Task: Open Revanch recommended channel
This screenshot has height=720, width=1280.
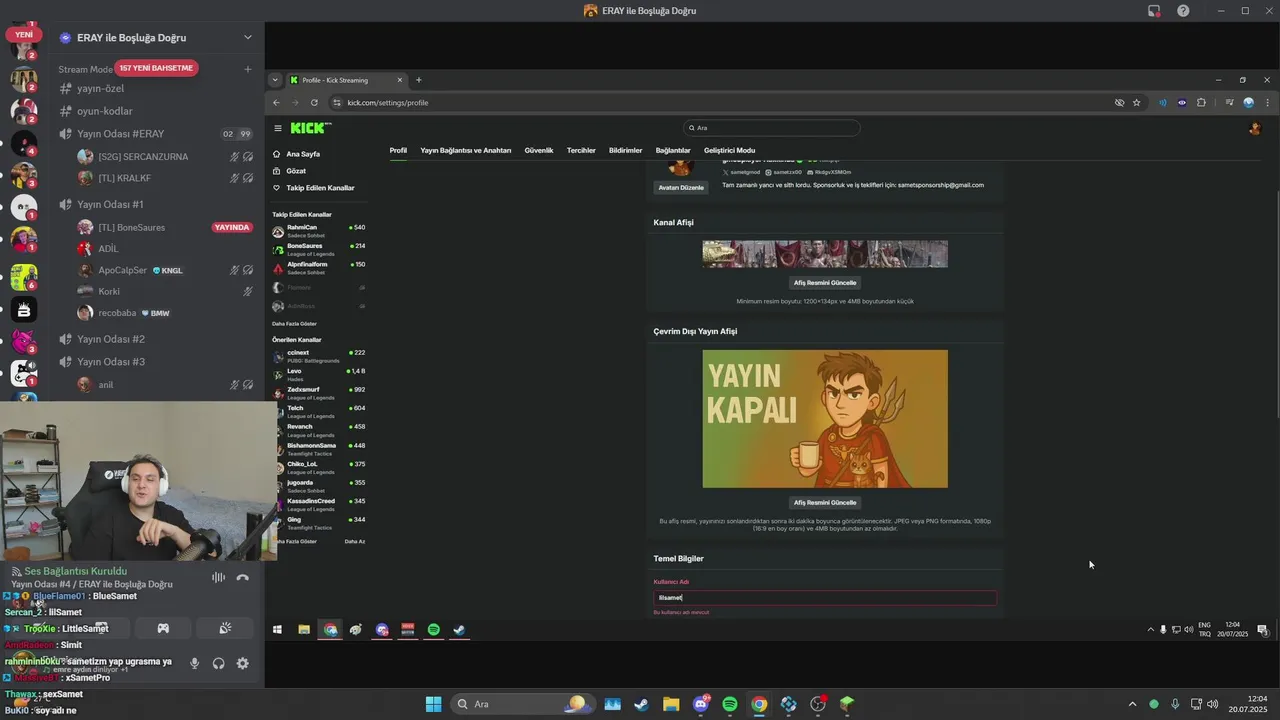Action: [318, 429]
